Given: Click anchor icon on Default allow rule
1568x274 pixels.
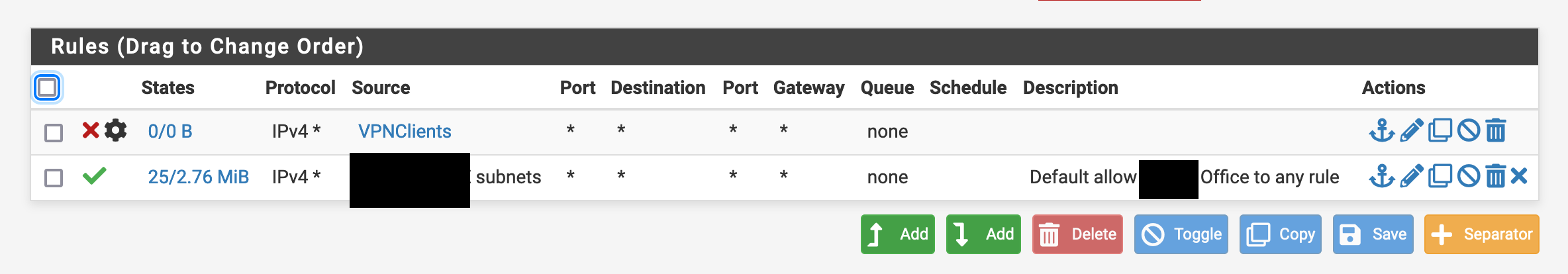Looking at the screenshot, I should pyautogui.click(x=1381, y=176).
